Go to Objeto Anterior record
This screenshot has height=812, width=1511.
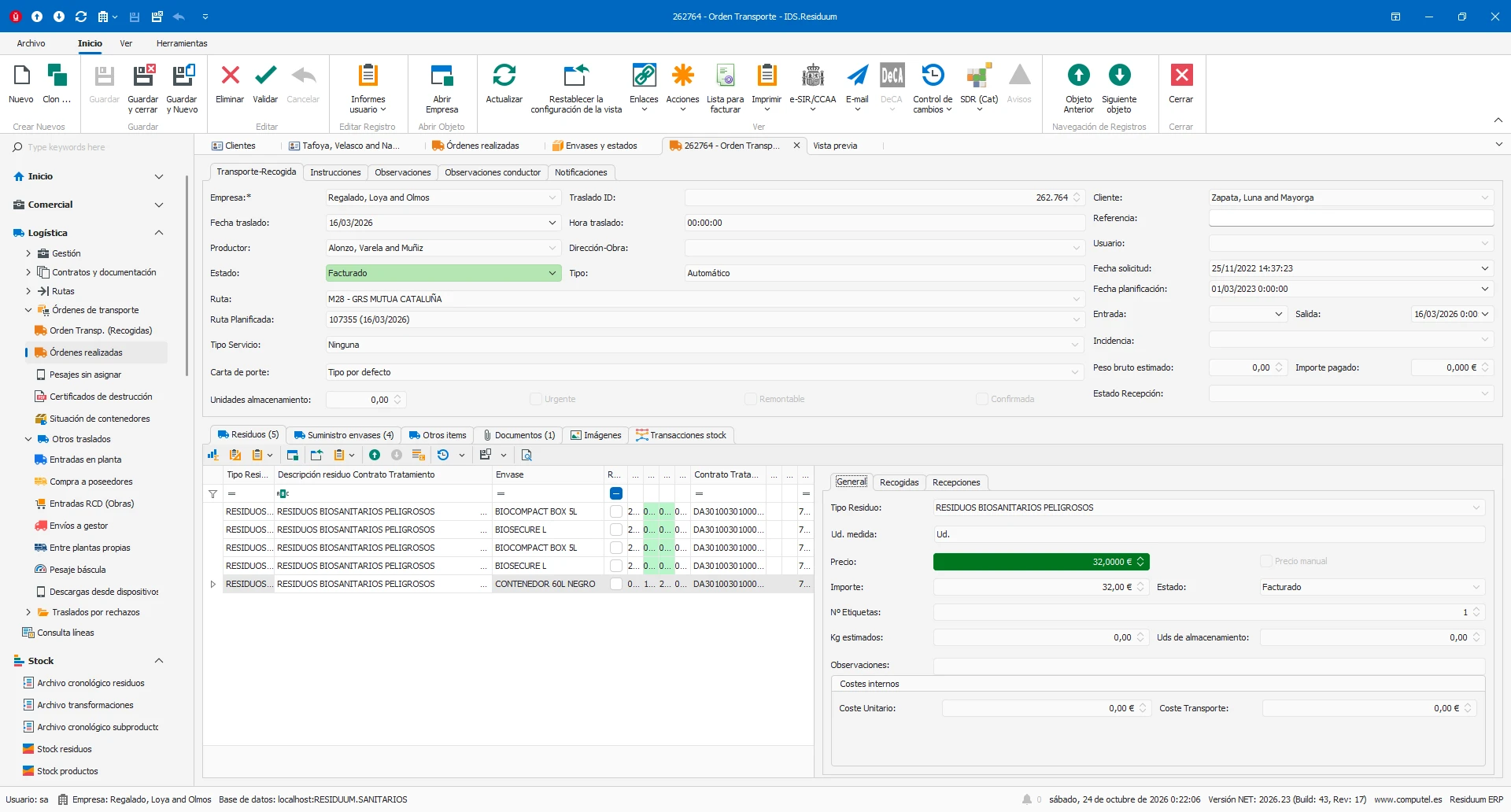[1079, 76]
